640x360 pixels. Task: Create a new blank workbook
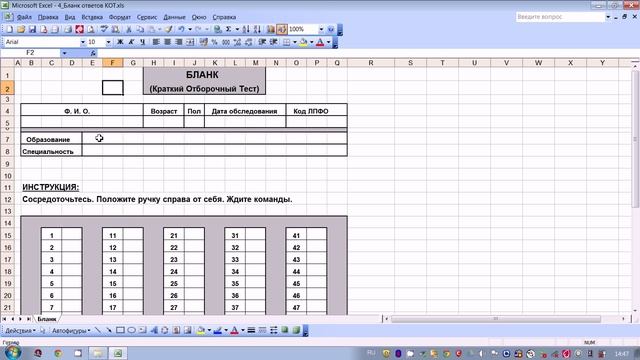(9, 29)
